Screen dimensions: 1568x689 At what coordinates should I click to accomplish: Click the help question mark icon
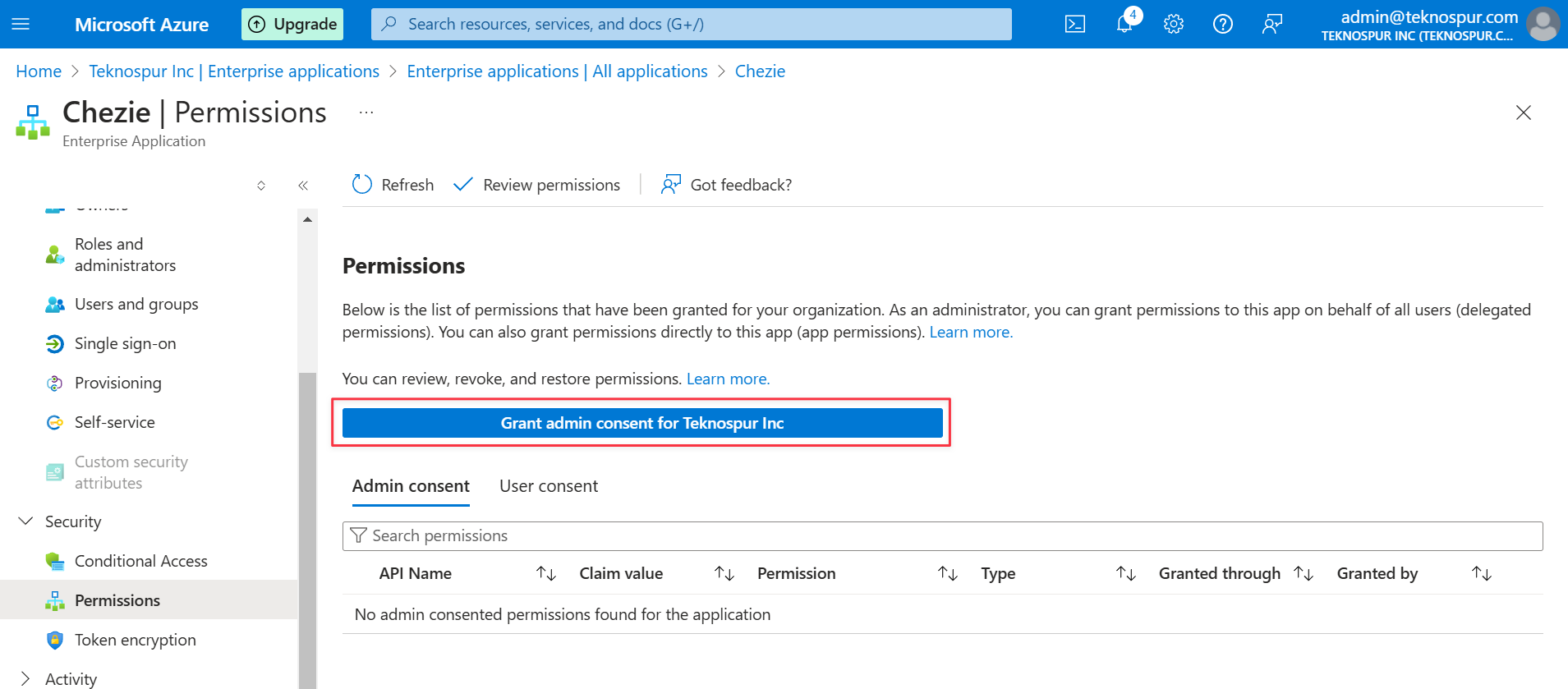[1223, 25]
